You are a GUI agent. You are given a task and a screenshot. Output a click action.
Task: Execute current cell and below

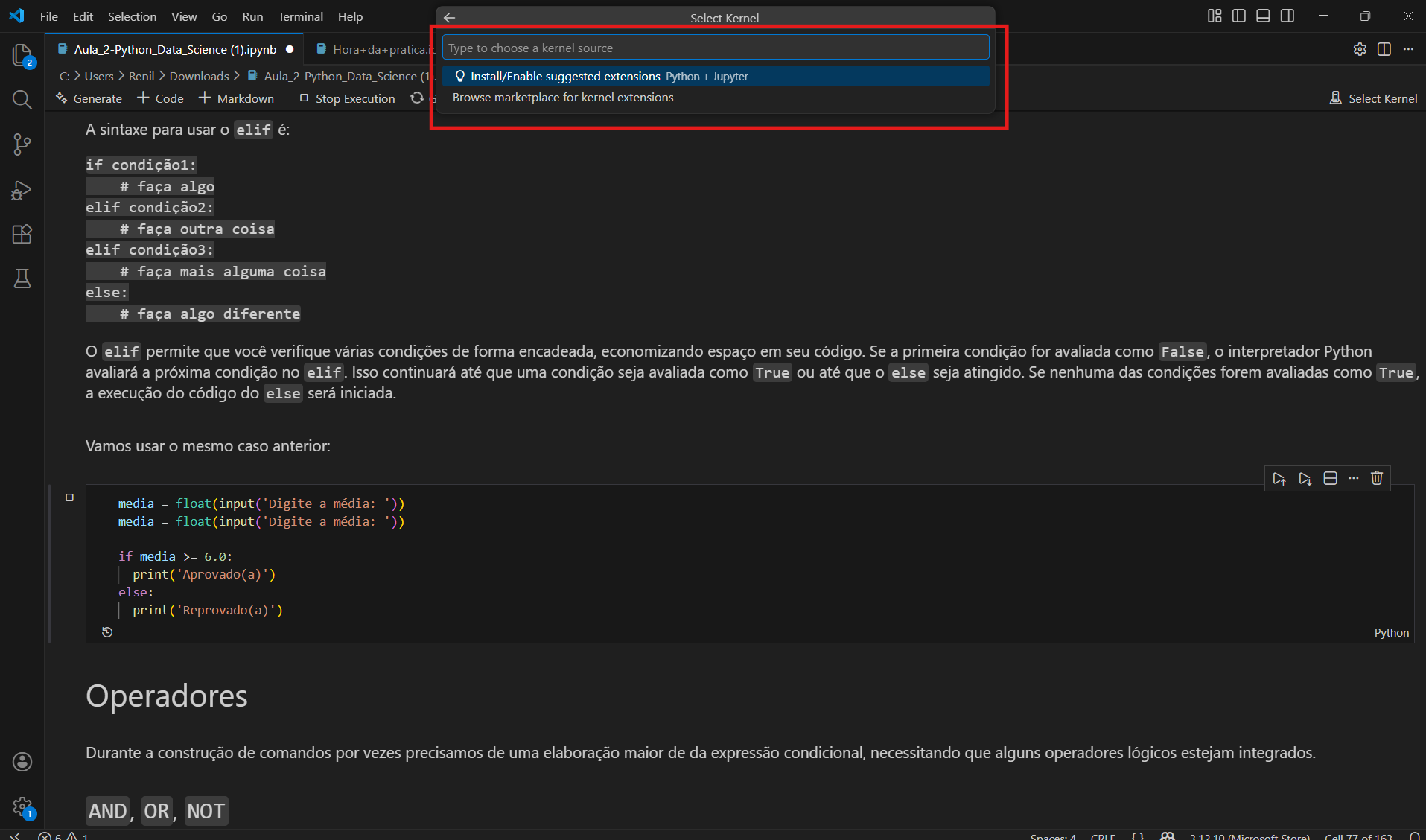click(1305, 478)
